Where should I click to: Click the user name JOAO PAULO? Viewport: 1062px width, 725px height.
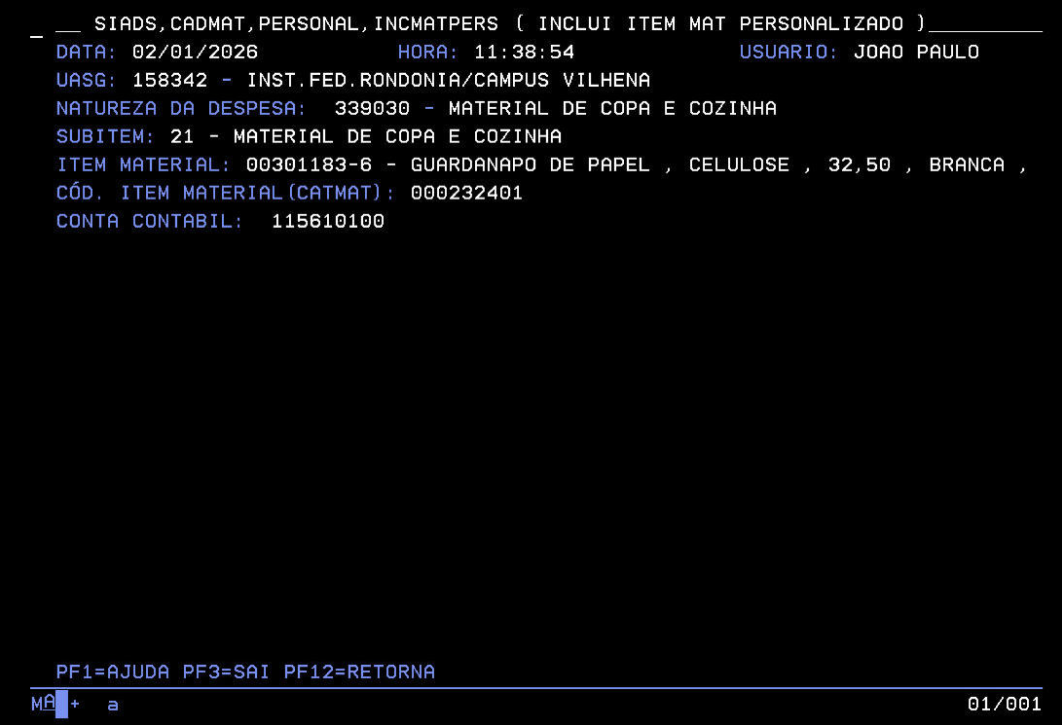click(916, 52)
